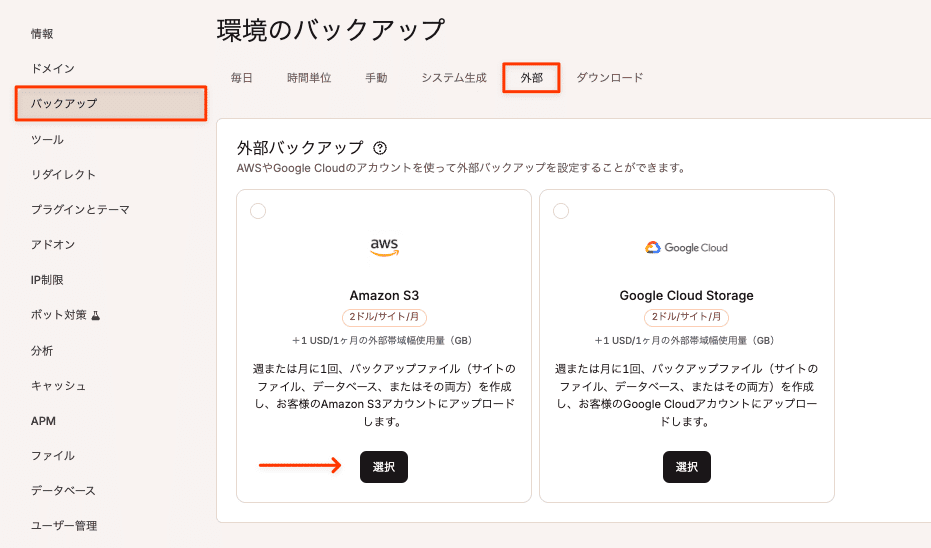
Task: Switch to the 毎日 tab
Action: point(242,78)
